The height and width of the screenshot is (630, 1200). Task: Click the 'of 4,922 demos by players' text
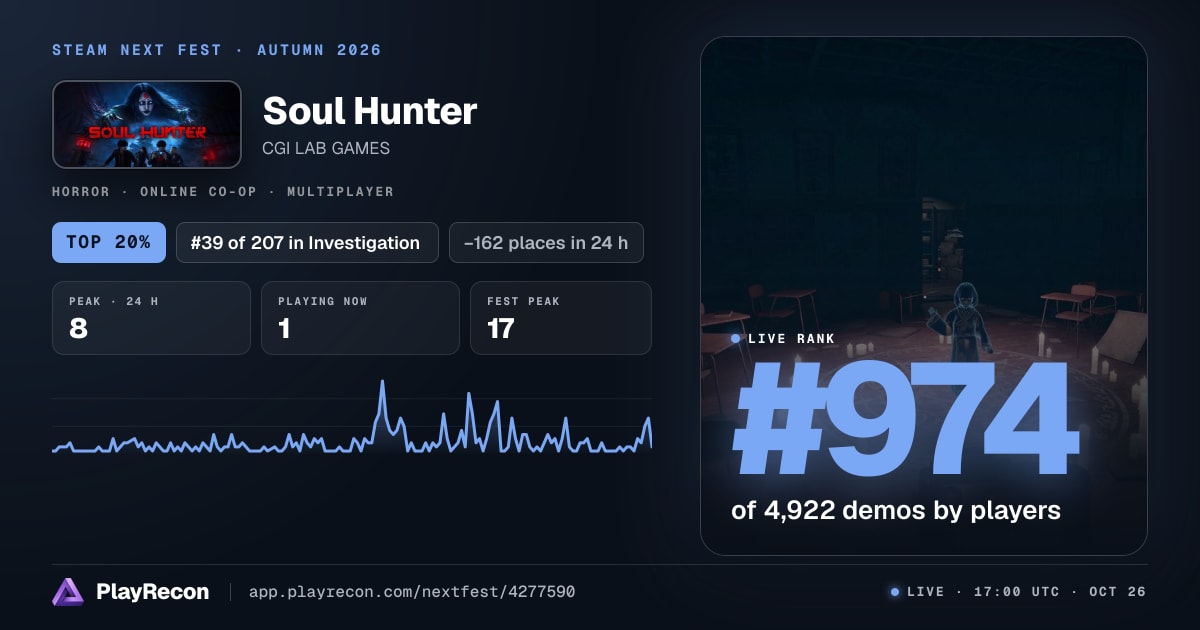896,510
